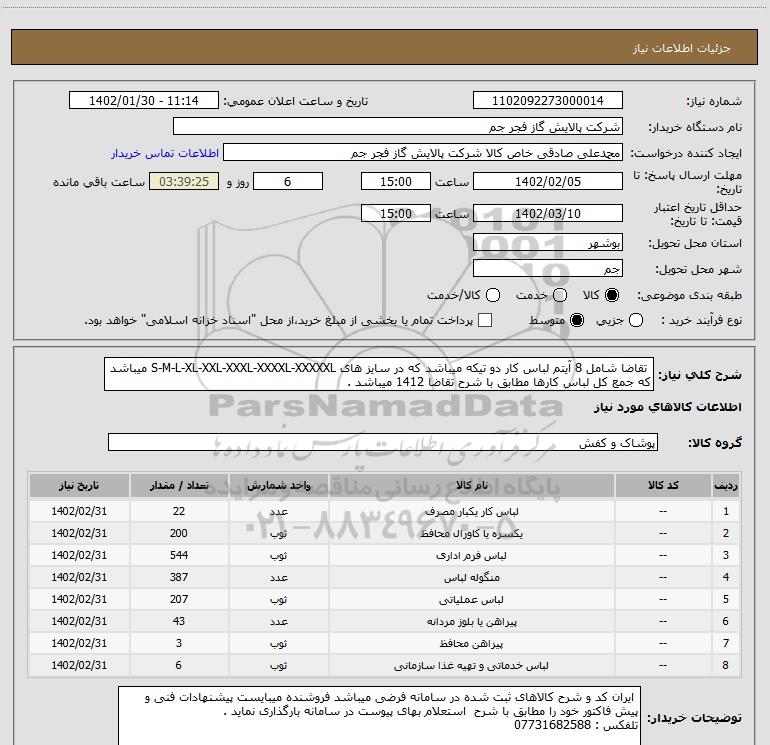Choose the جزیی purchase type radio

(x=636, y=320)
